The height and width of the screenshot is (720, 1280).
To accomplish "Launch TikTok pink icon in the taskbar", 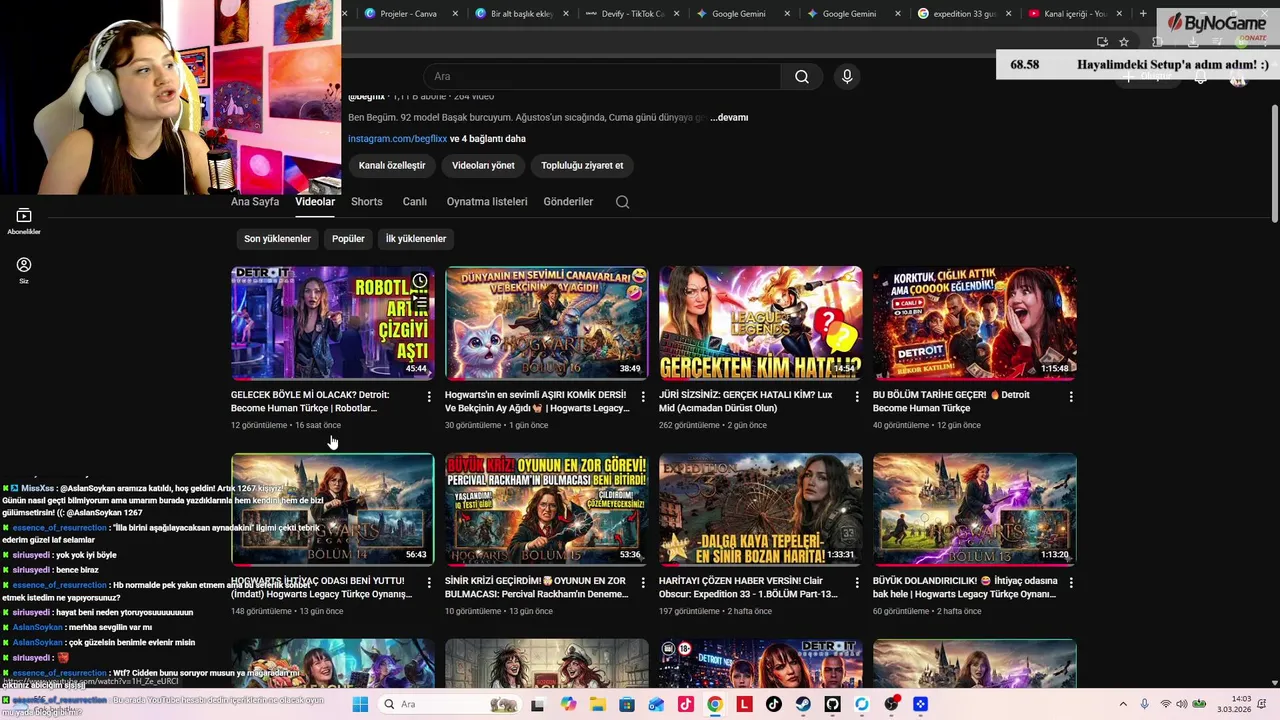I will (686, 704).
